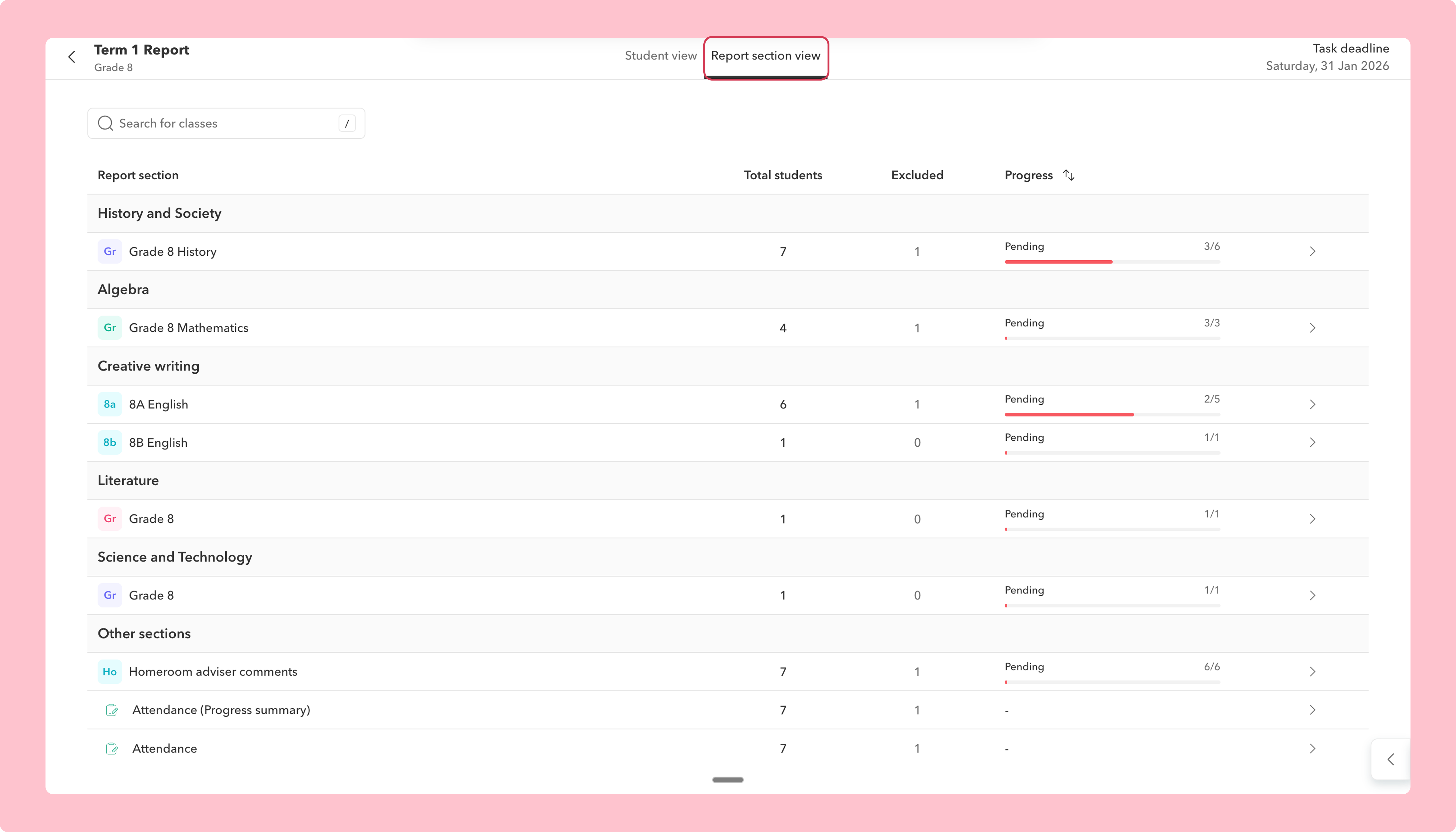Click the excluded value 0 for 8B English
The width and height of the screenshot is (1456, 832).
tap(917, 442)
